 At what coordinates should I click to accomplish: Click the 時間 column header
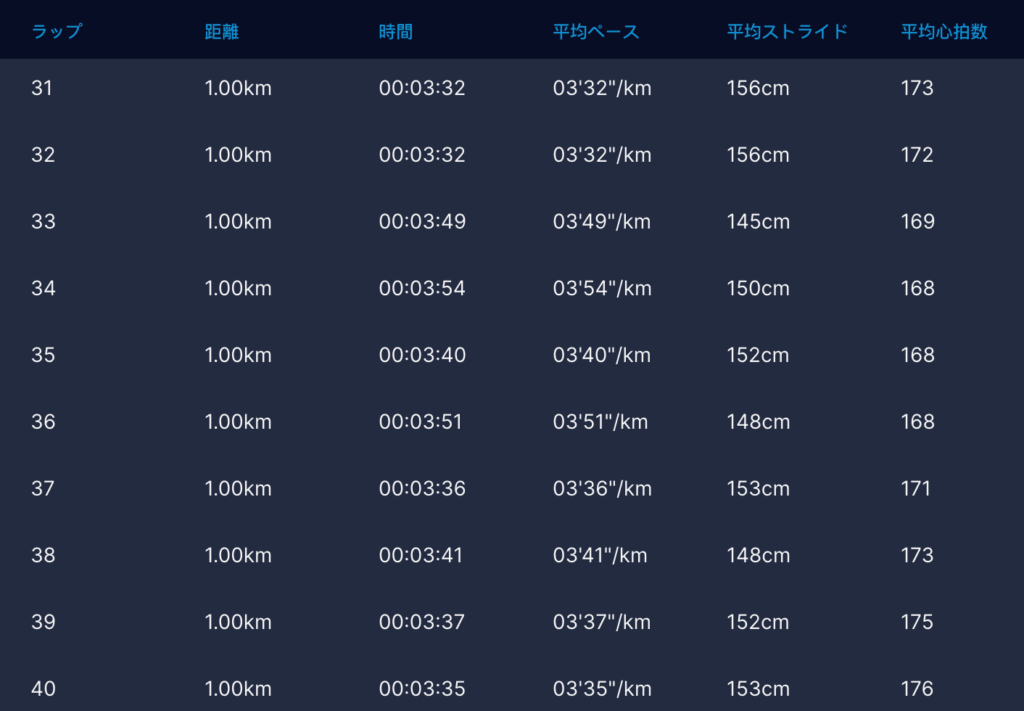coord(395,31)
